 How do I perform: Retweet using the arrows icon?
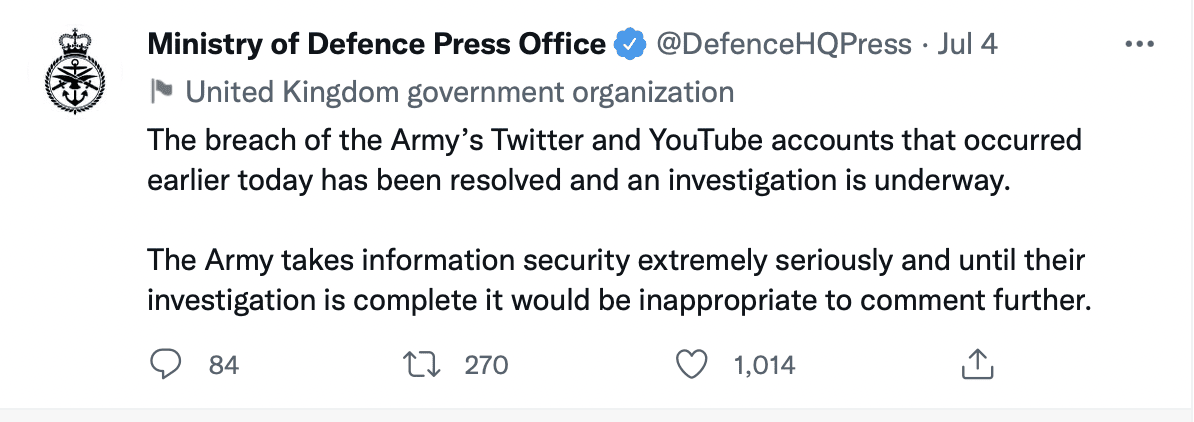[420, 365]
